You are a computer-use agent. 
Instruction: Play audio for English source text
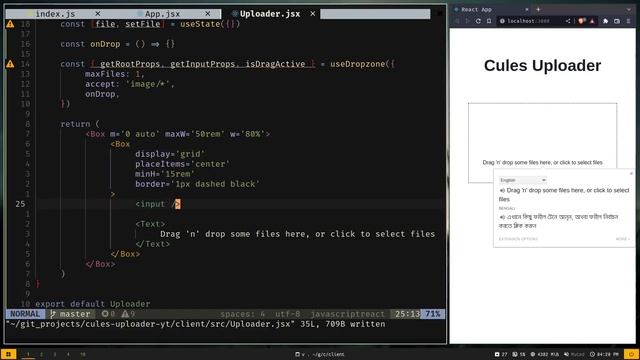pos(502,191)
